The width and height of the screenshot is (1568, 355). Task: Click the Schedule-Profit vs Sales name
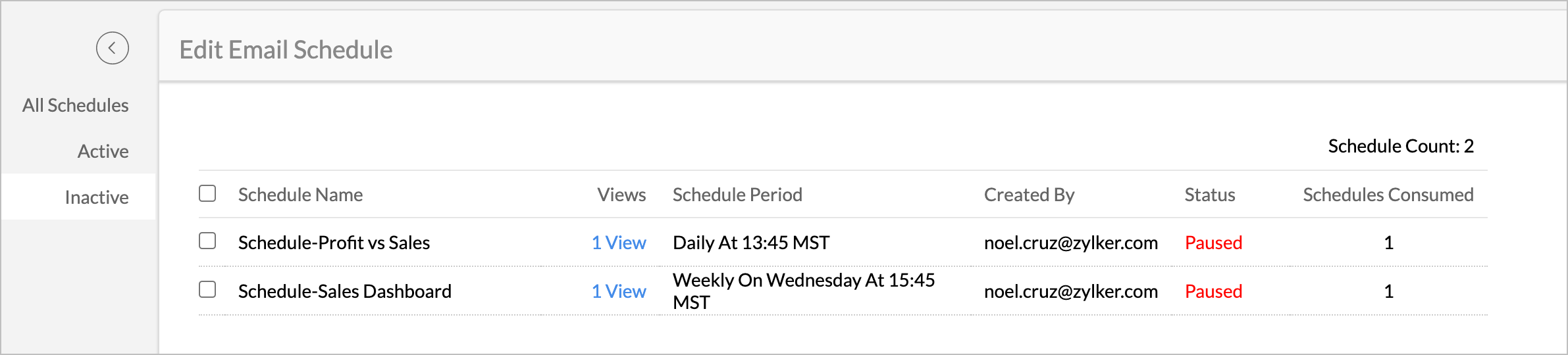click(334, 243)
